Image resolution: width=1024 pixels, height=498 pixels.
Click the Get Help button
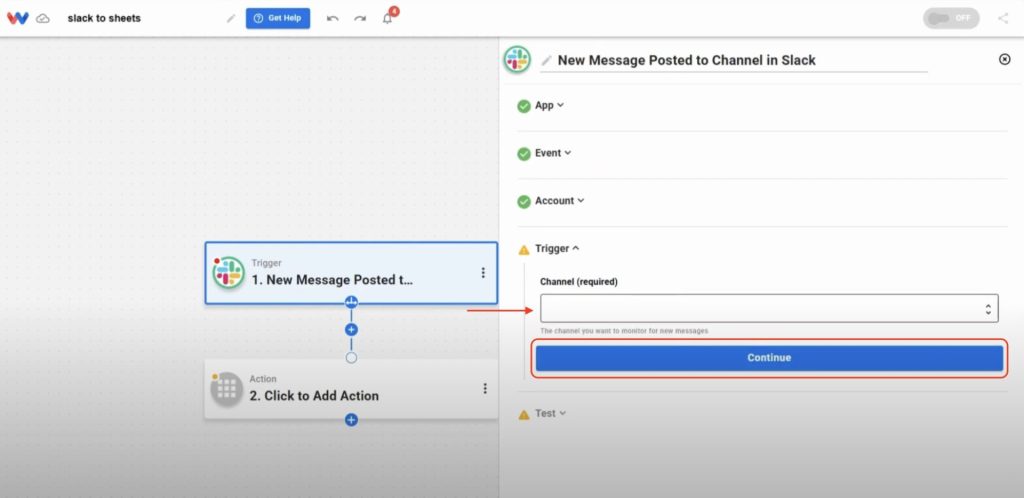(278, 18)
